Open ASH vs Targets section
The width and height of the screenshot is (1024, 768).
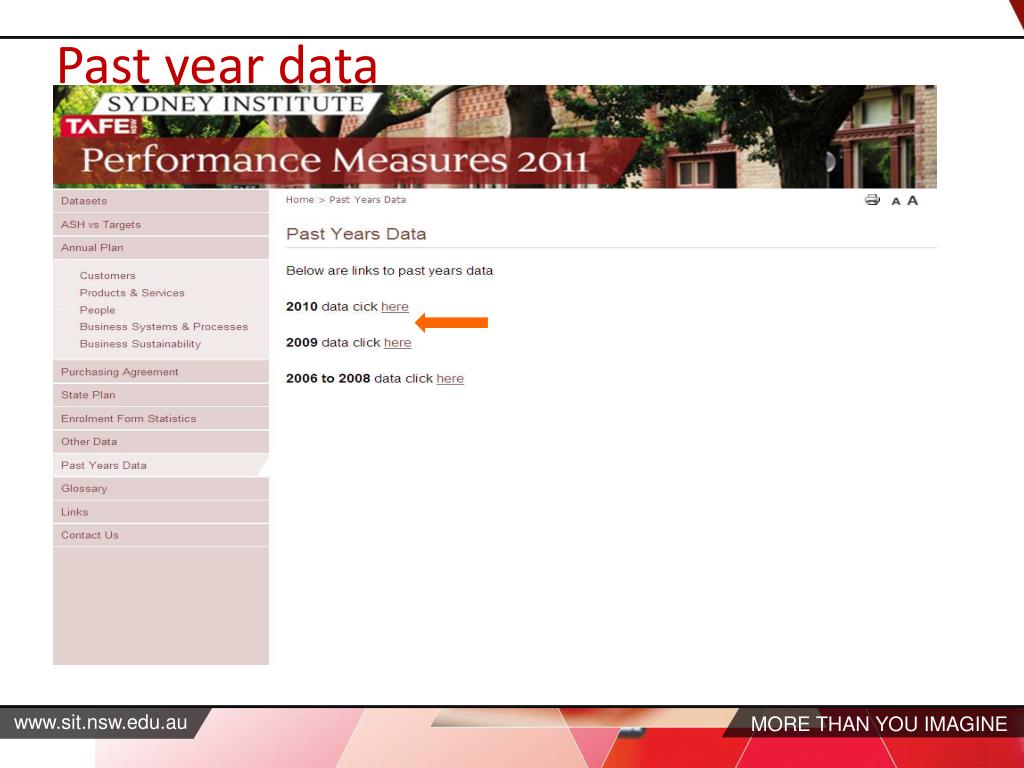161,225
